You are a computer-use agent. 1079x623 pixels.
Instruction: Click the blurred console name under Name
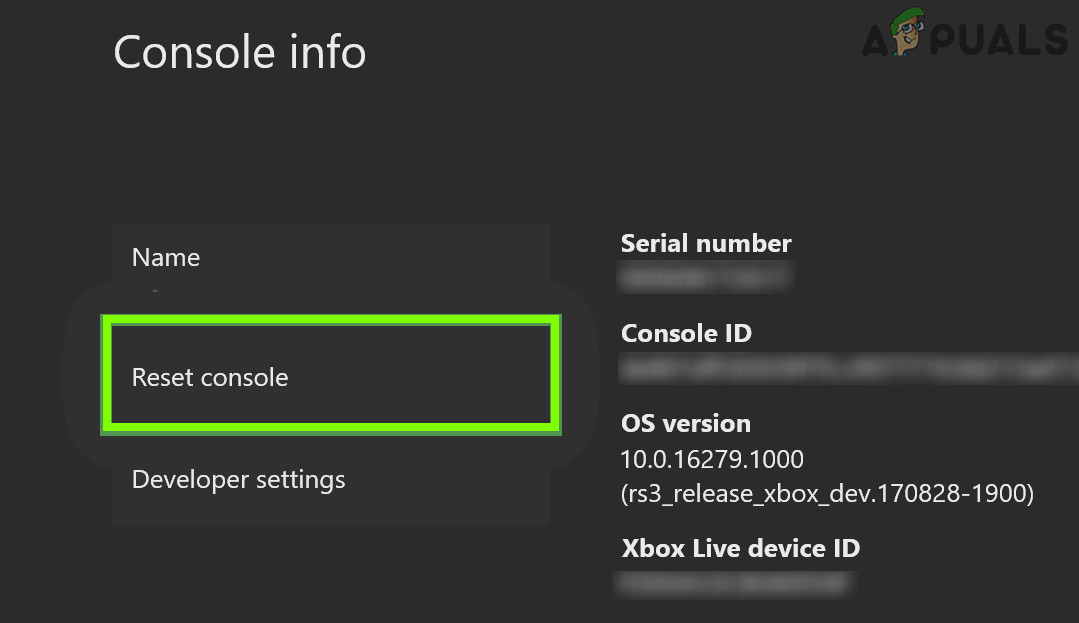tap(156, 292)
